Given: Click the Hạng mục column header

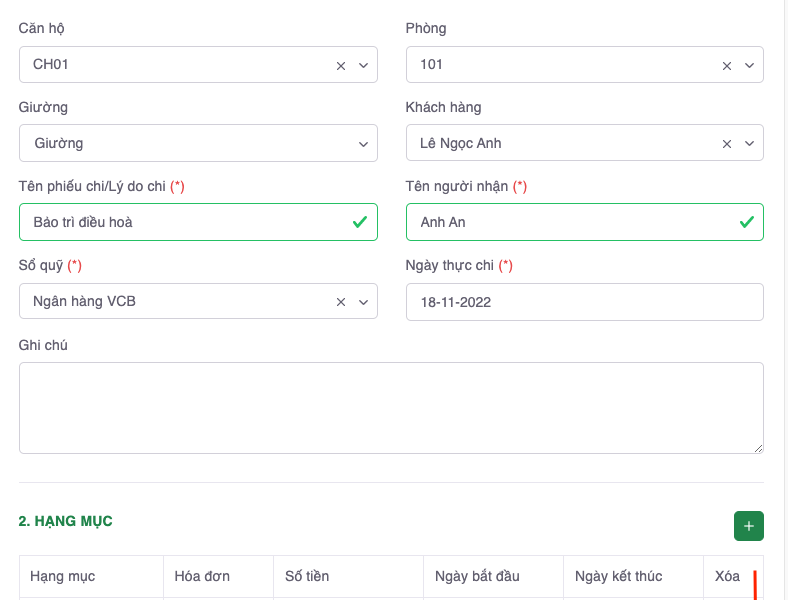Looking at the screenshot, I should pos(63,576).
